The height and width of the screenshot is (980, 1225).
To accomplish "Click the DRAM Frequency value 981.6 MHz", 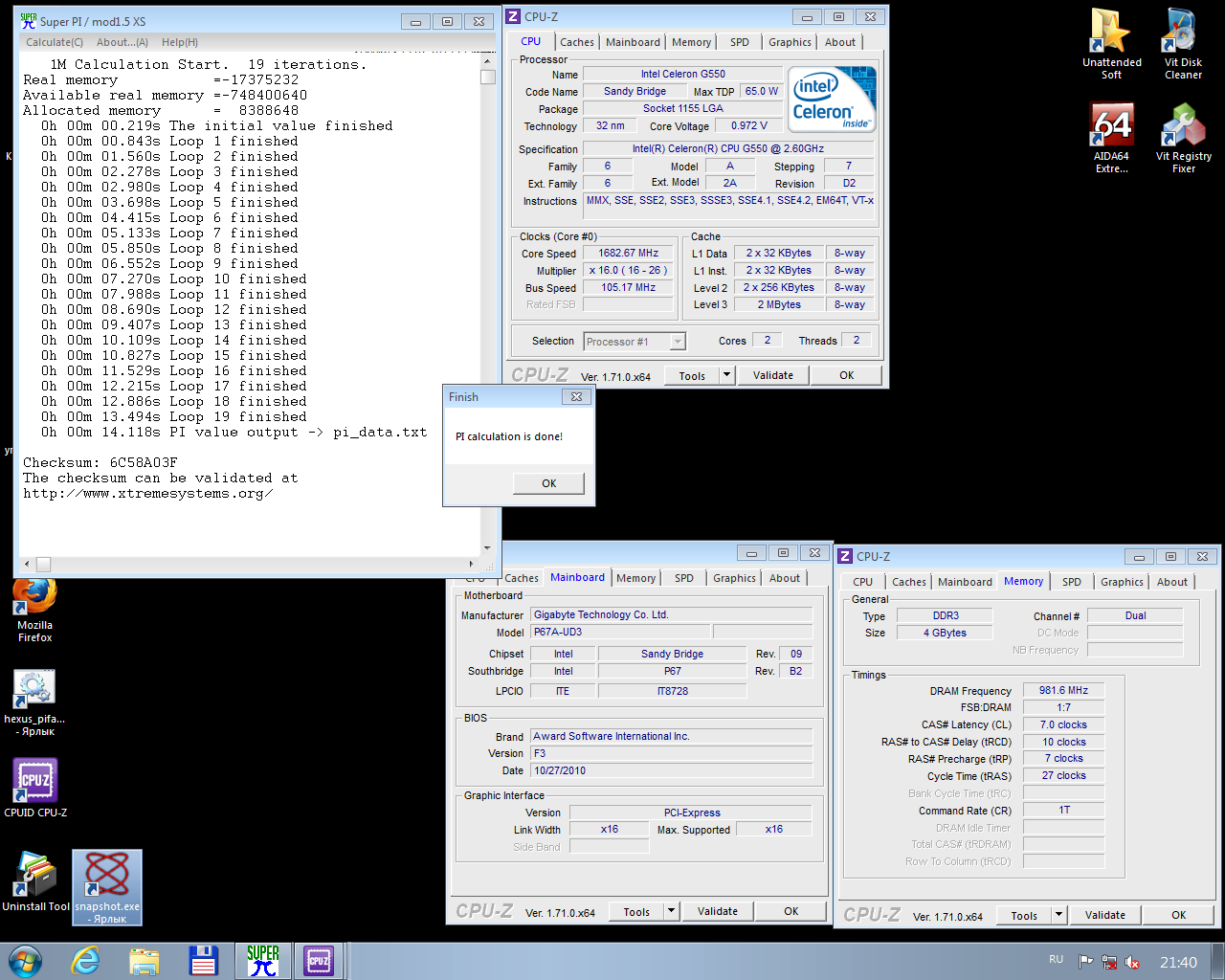I will [x=1064, y=690].
